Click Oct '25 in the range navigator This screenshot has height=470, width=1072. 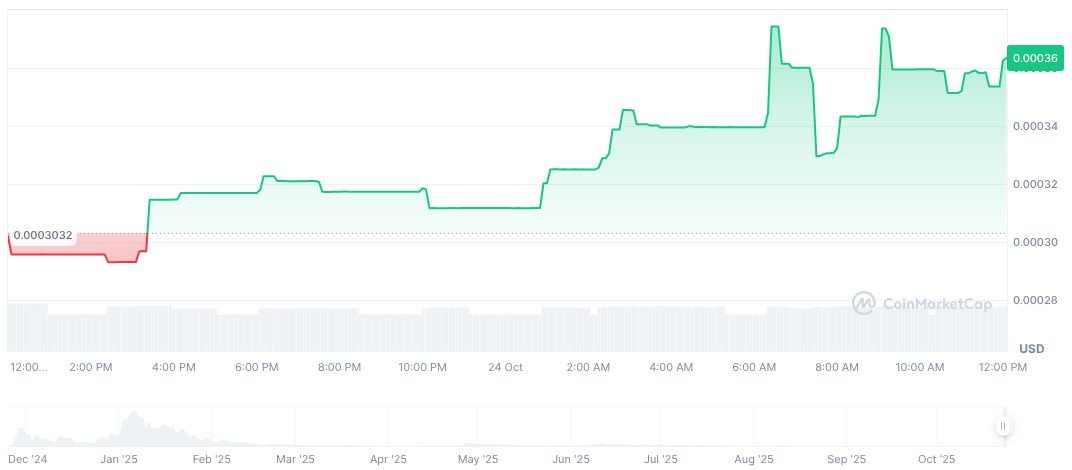[x=936, y=460]
